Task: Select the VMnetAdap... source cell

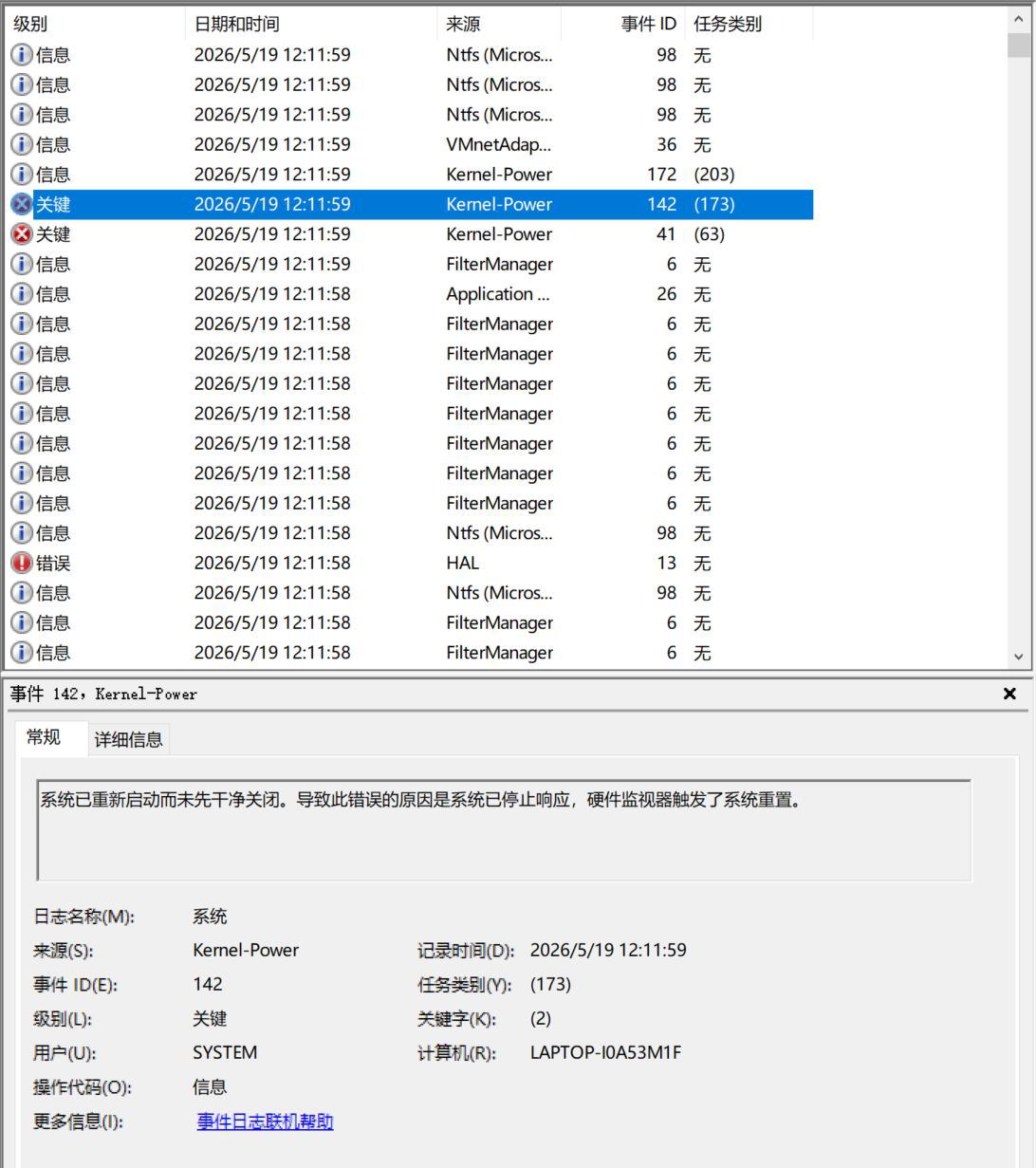Action: pyautogui.click(x=499, y=144)
